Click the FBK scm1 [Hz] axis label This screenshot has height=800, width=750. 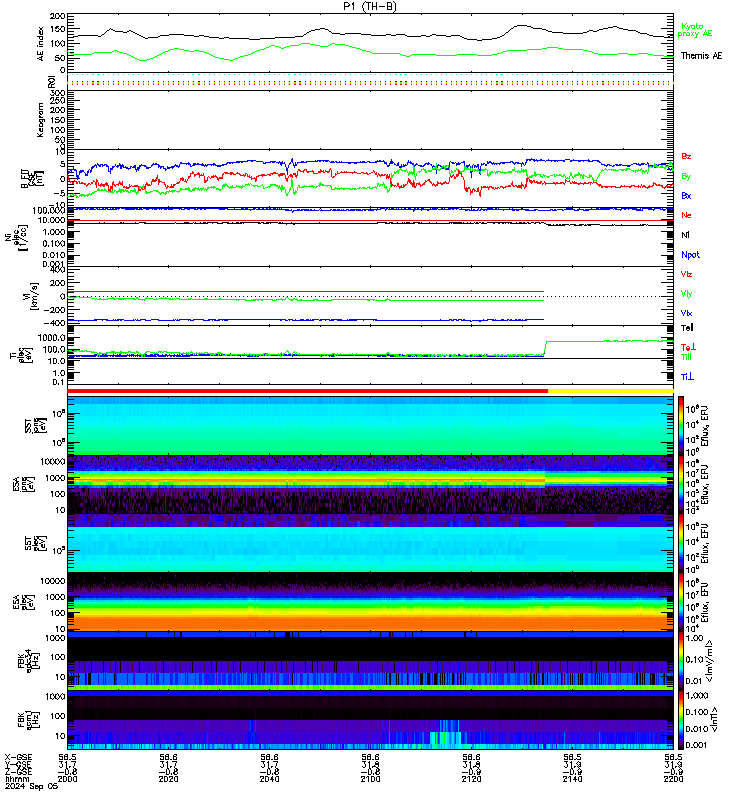click(27, 719)
